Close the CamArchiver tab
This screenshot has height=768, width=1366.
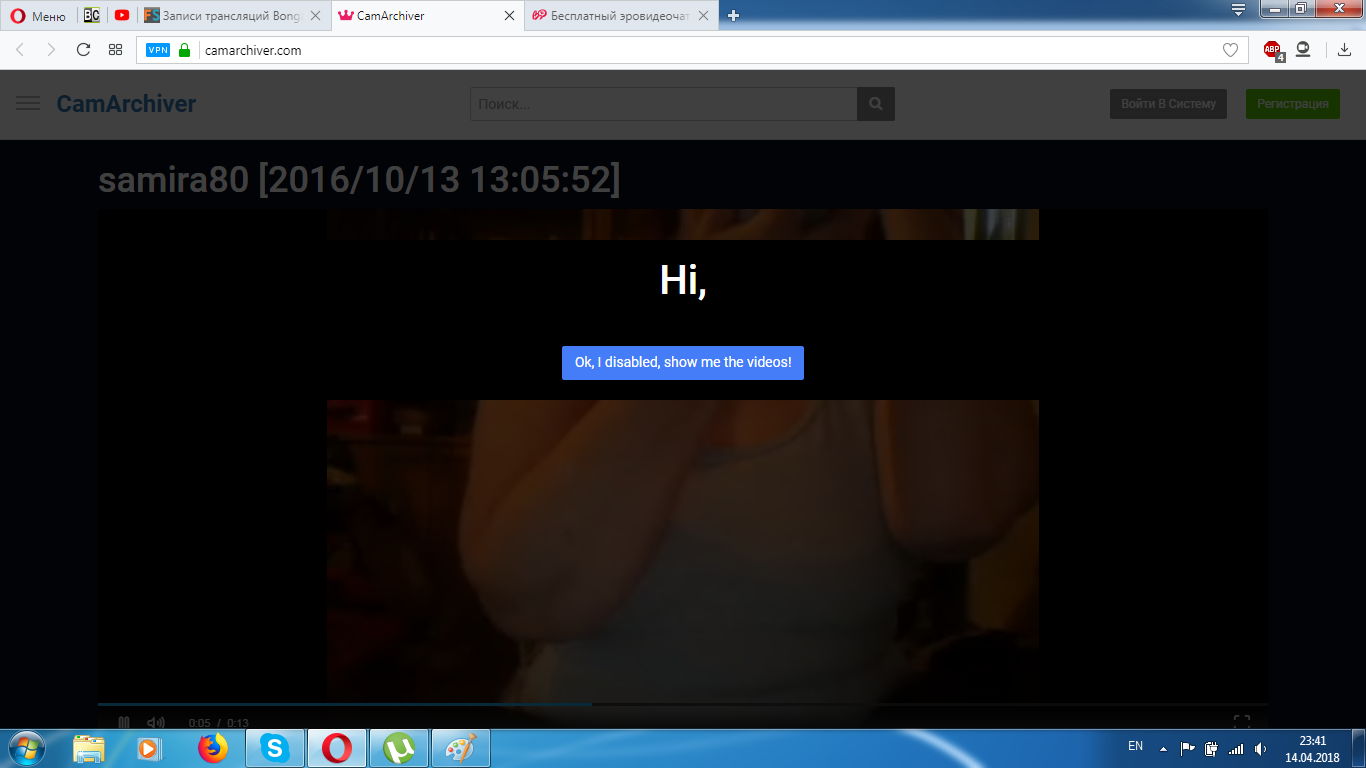509,16
